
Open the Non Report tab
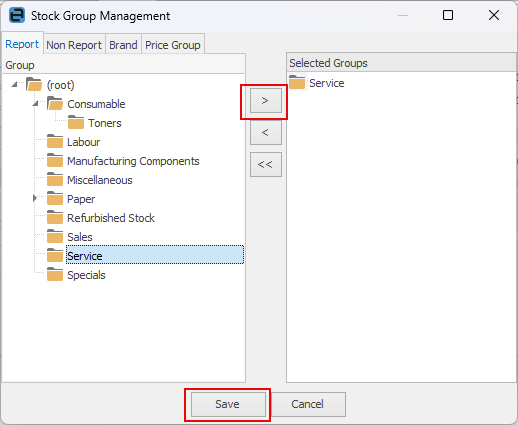click(x=74, y=45)
